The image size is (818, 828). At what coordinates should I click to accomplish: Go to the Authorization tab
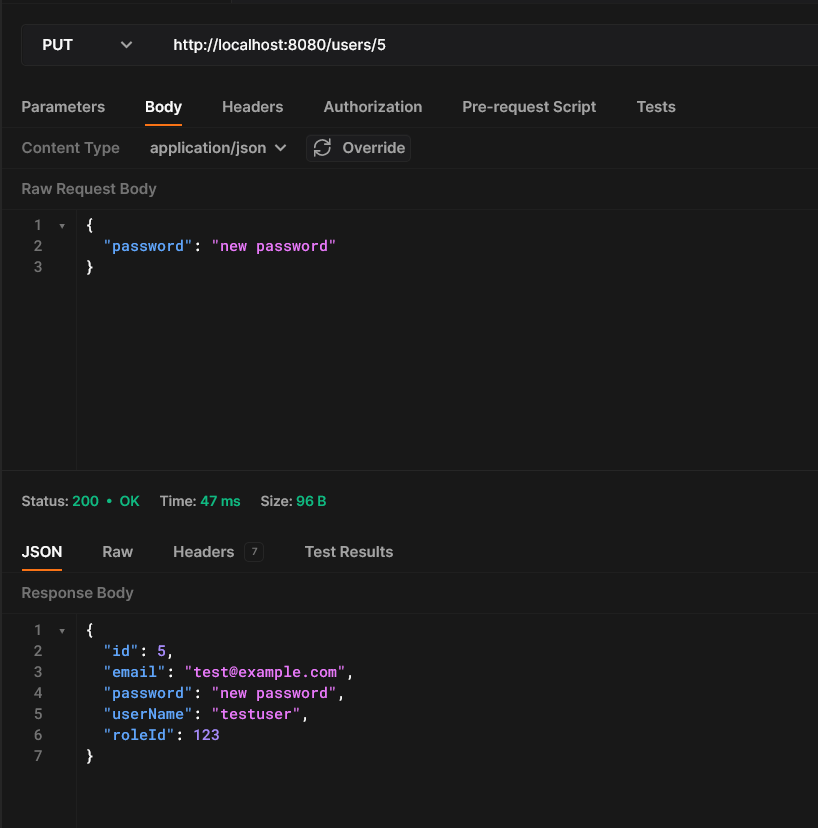(x=372, y=107)
